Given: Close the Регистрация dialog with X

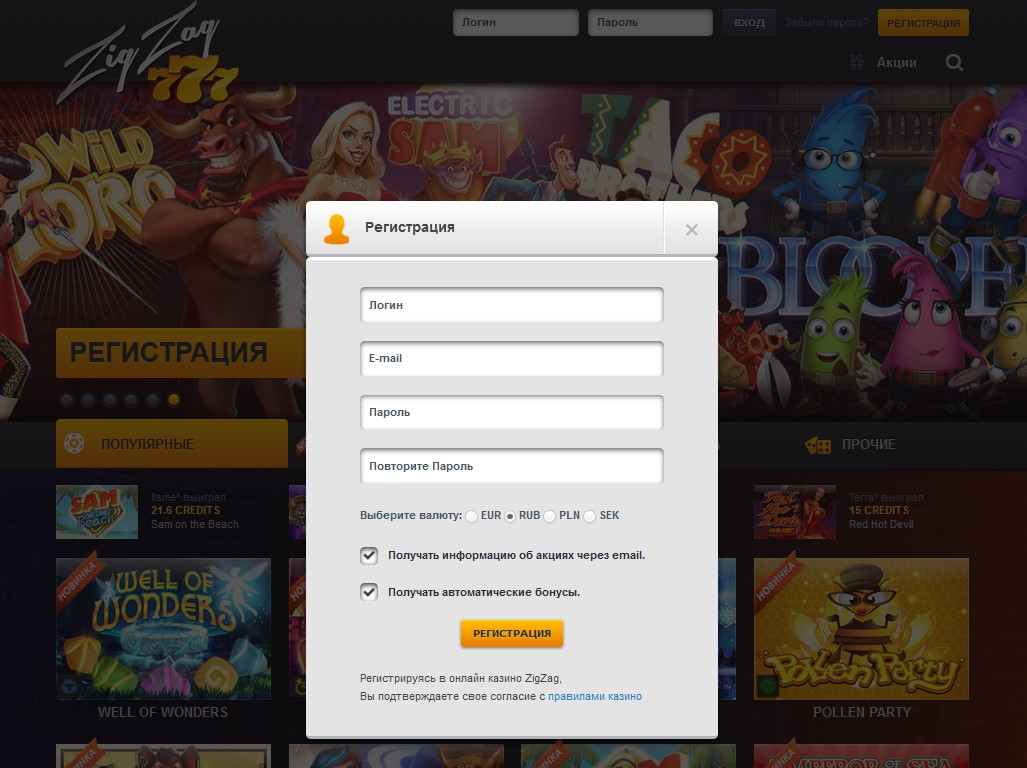Looking at the screenshot, I should point(691,229).
